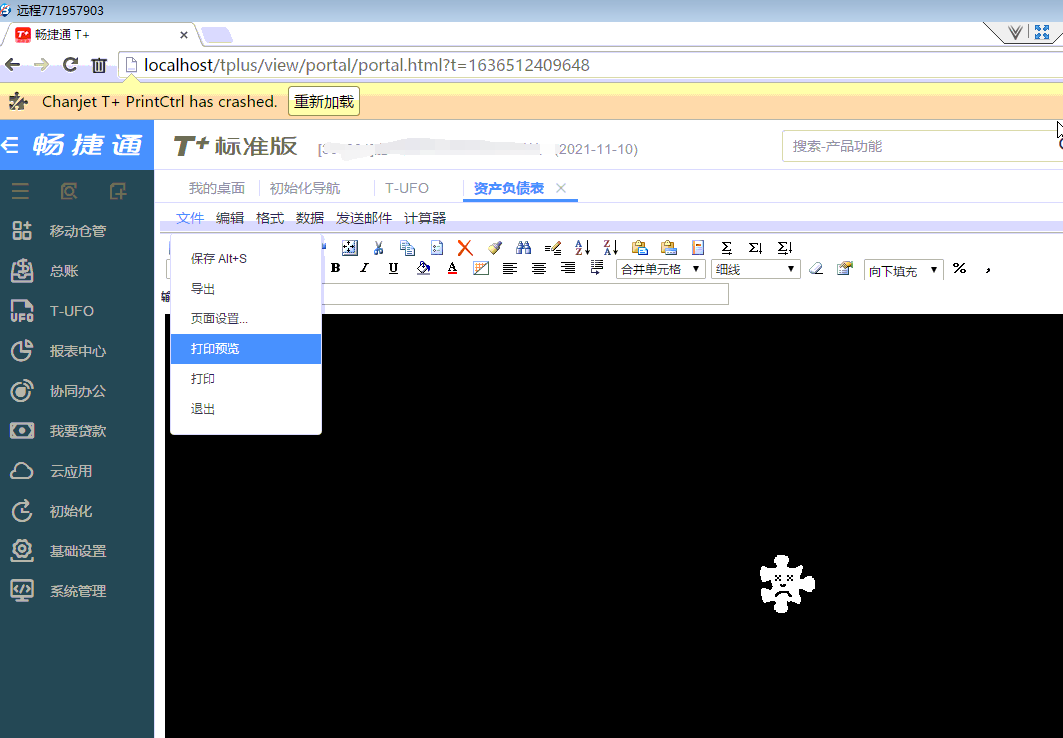Click the format painter brush icon

(494, 248)
